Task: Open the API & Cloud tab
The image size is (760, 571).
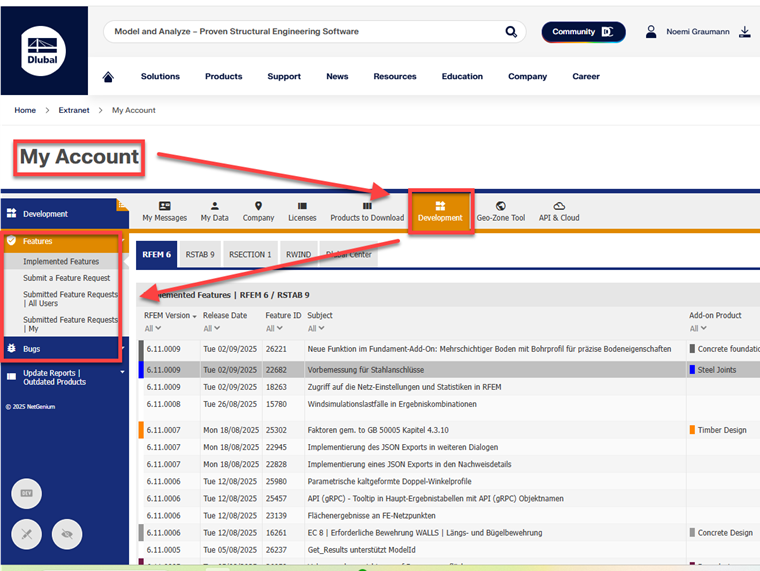Action: click(559, 211)
